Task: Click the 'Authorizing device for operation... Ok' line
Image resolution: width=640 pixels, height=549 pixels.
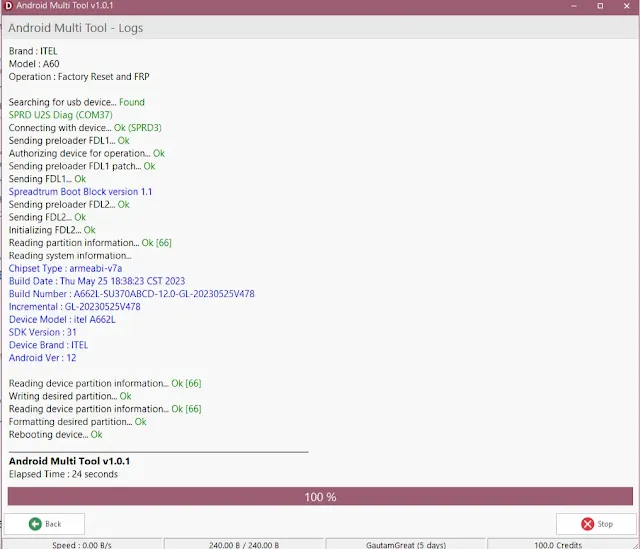Action: [x=87, y=153]
